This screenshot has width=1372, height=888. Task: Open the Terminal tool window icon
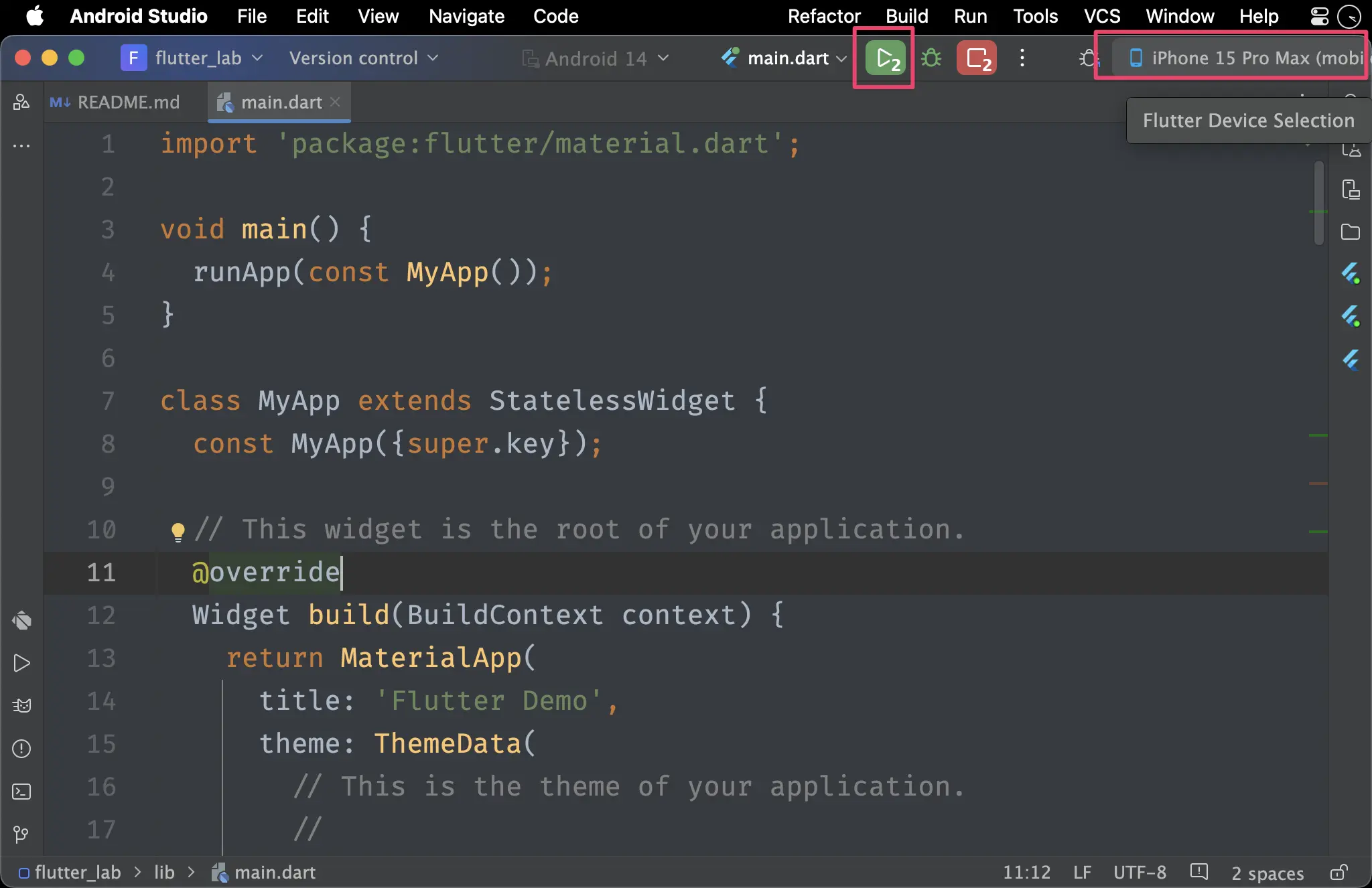pos(21,792)
